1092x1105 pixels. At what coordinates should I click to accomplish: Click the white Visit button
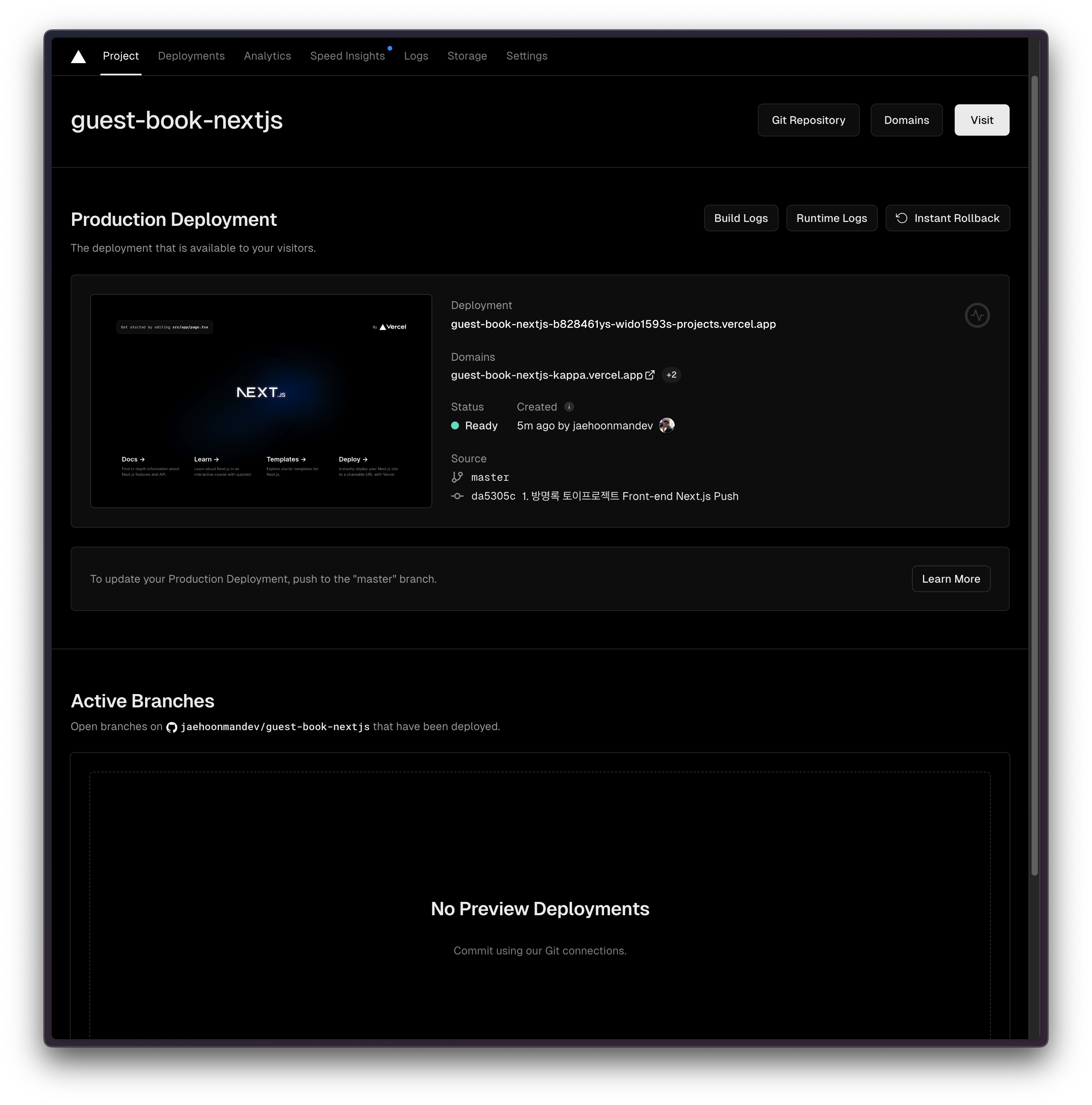pos(982,120)
